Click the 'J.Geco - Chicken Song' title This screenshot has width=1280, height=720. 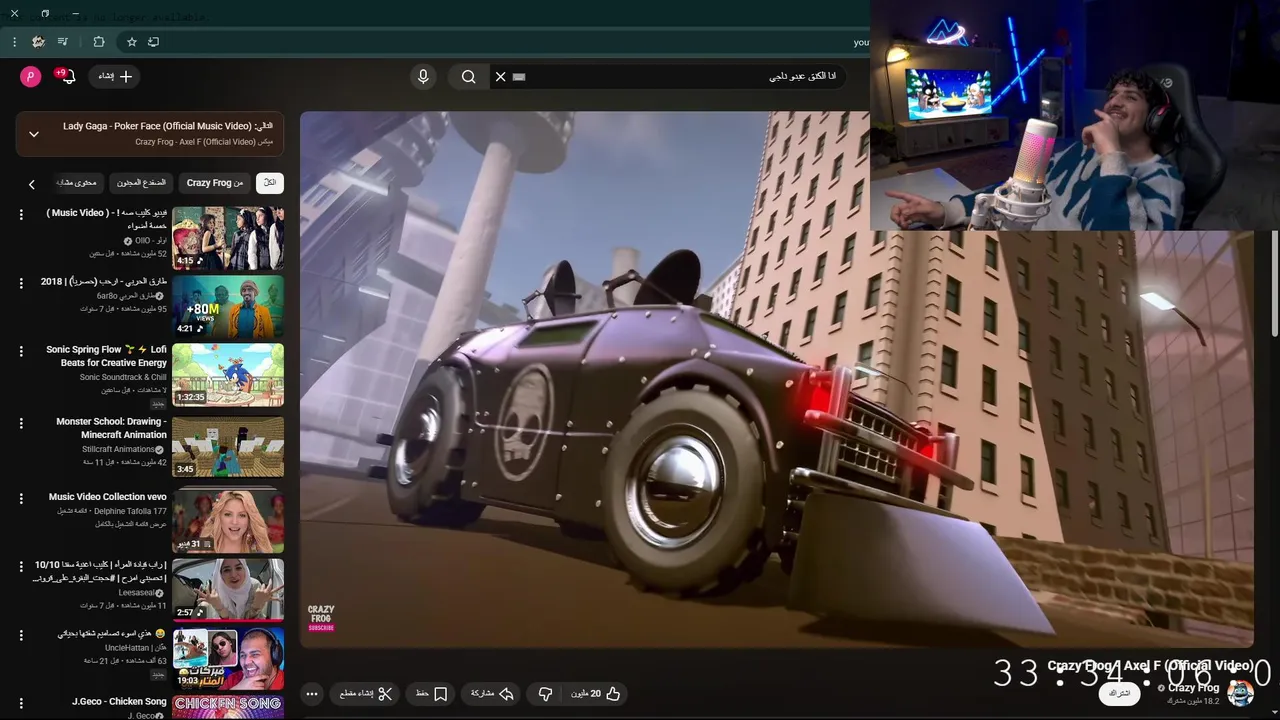point(119,702)
